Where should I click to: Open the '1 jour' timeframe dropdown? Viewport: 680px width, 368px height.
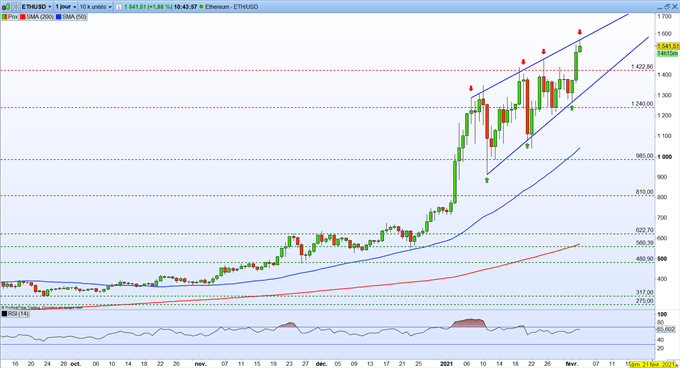pyautogui.click(x=65, y=7)
